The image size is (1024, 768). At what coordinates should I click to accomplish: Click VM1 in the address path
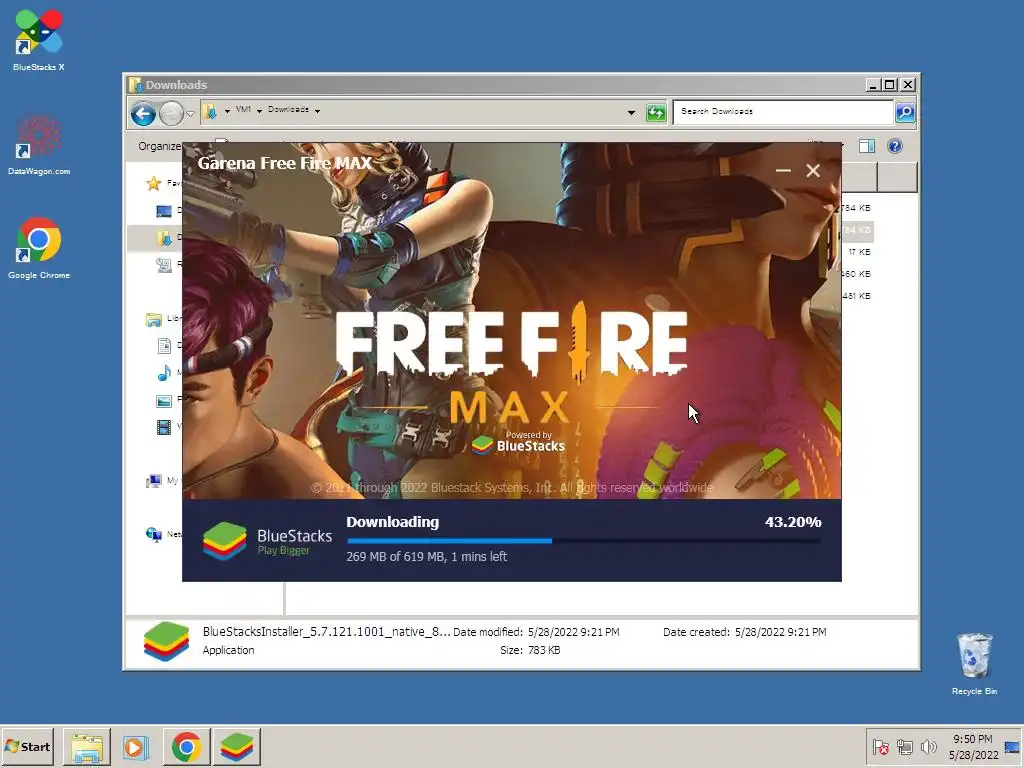pos(244,110)
